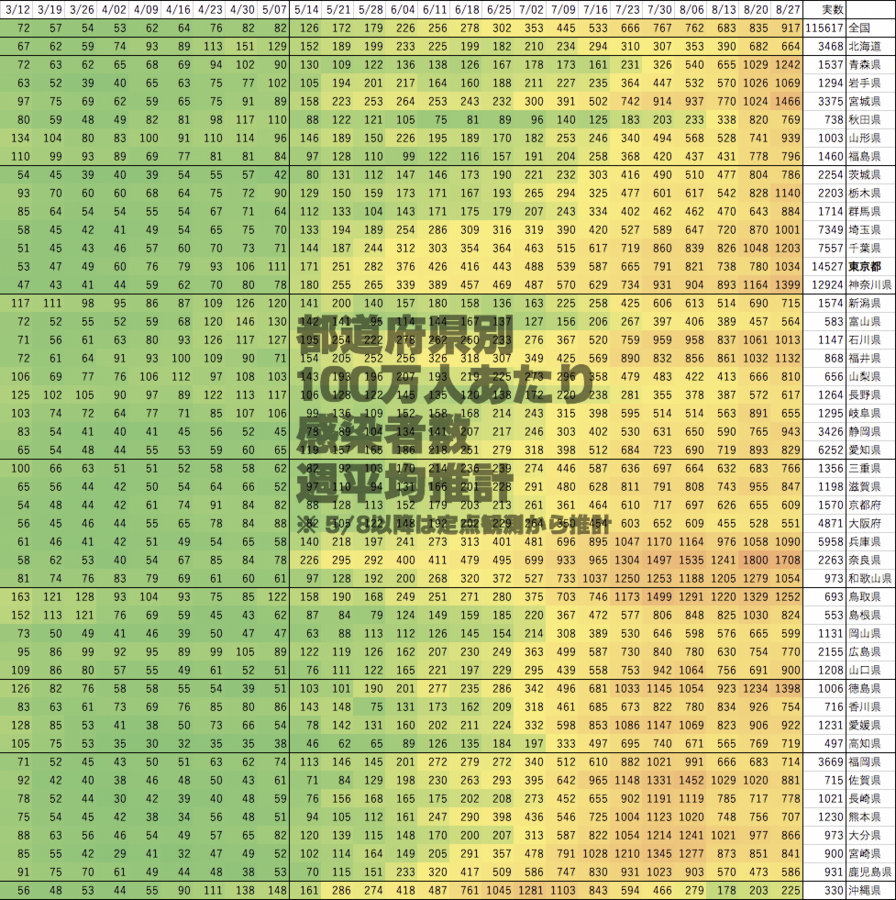Select the 京都府 row label
This screenshot has height=900, width=896.
click(864, 505)
